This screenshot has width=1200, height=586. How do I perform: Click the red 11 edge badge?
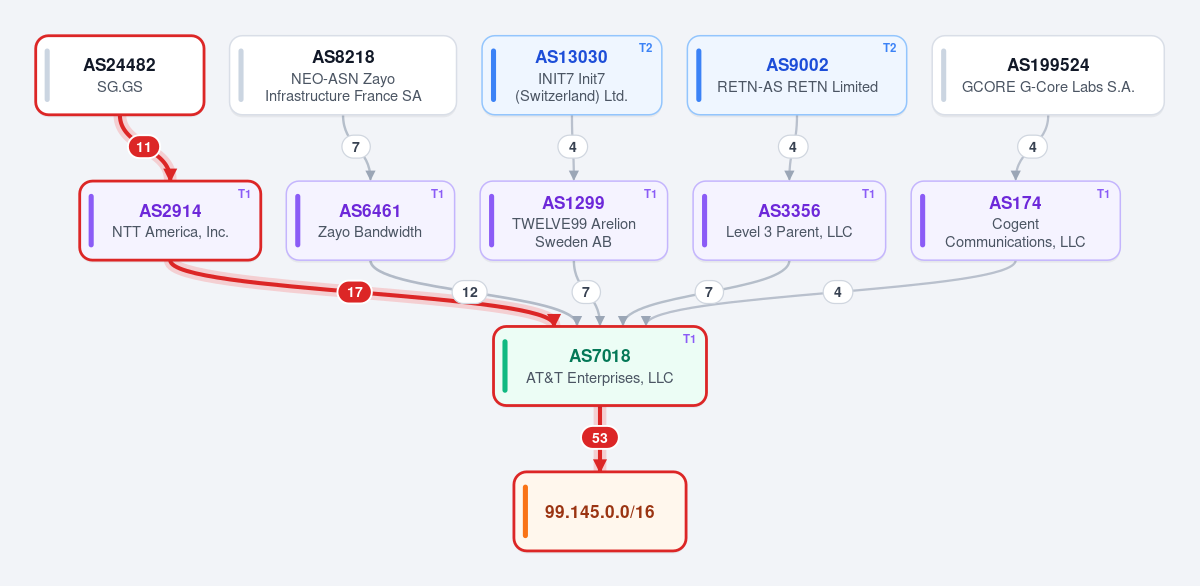(144, 147)
